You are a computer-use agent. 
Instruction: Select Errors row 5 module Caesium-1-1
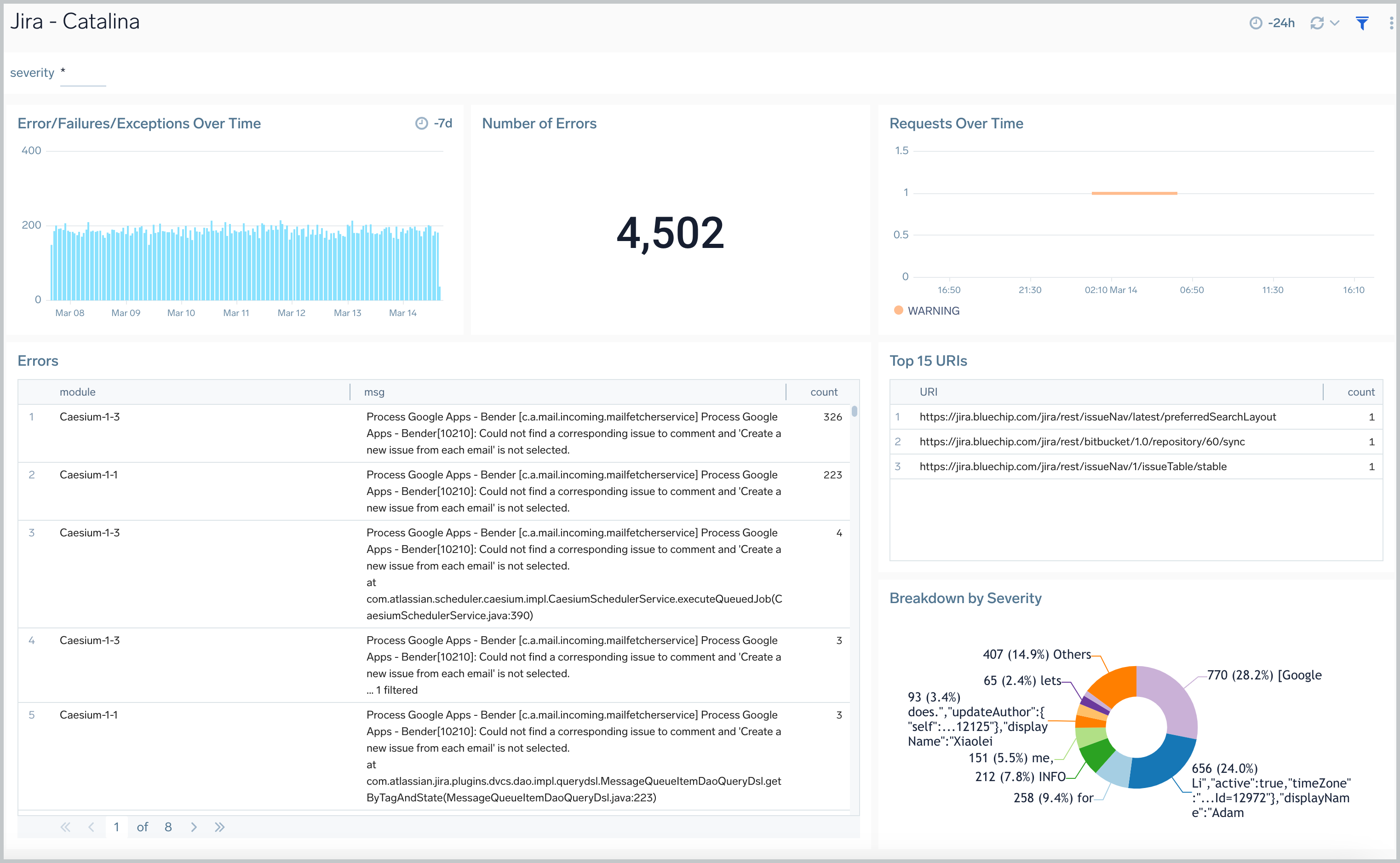[88, 714]
